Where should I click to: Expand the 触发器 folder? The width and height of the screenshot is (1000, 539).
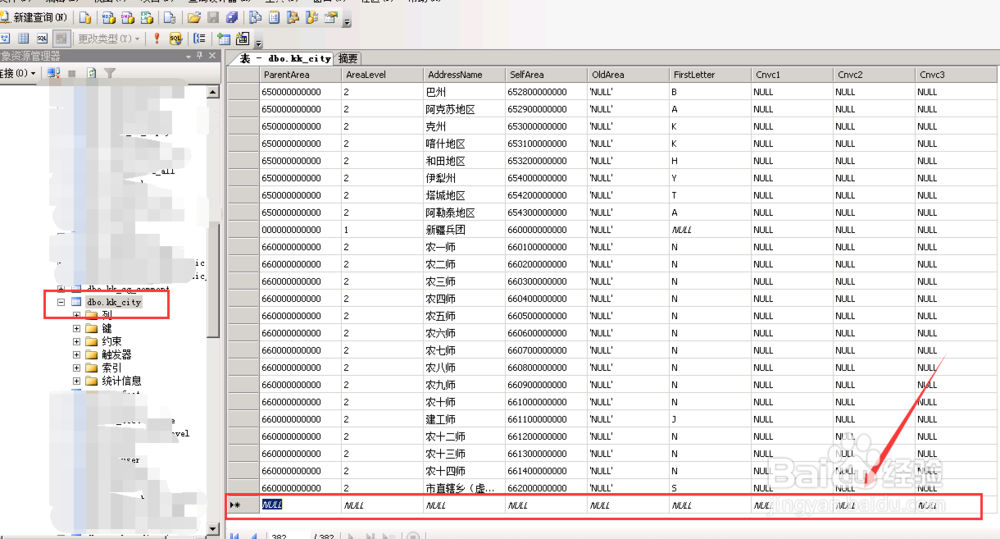(77, 355)
